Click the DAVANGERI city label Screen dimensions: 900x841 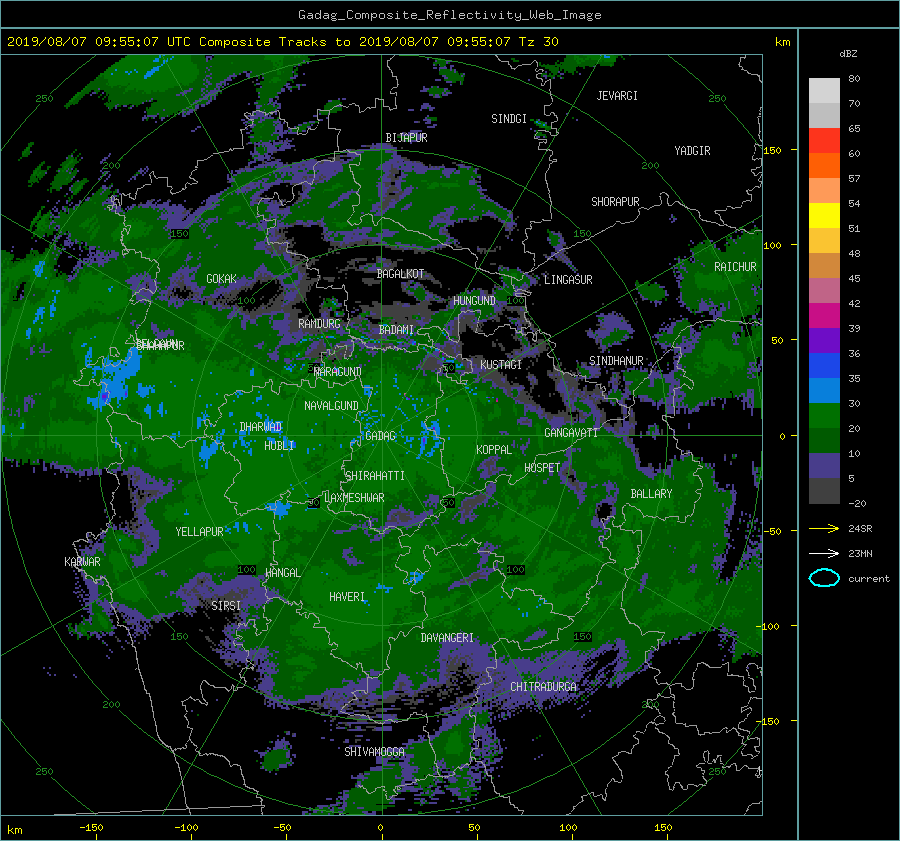click(x=447, y=638)
